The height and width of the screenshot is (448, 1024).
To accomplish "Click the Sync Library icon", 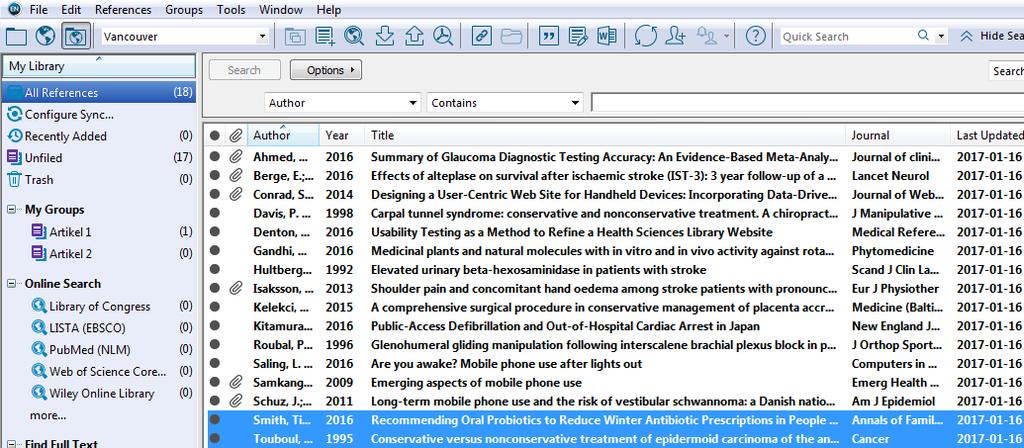I will click(645, 37).
